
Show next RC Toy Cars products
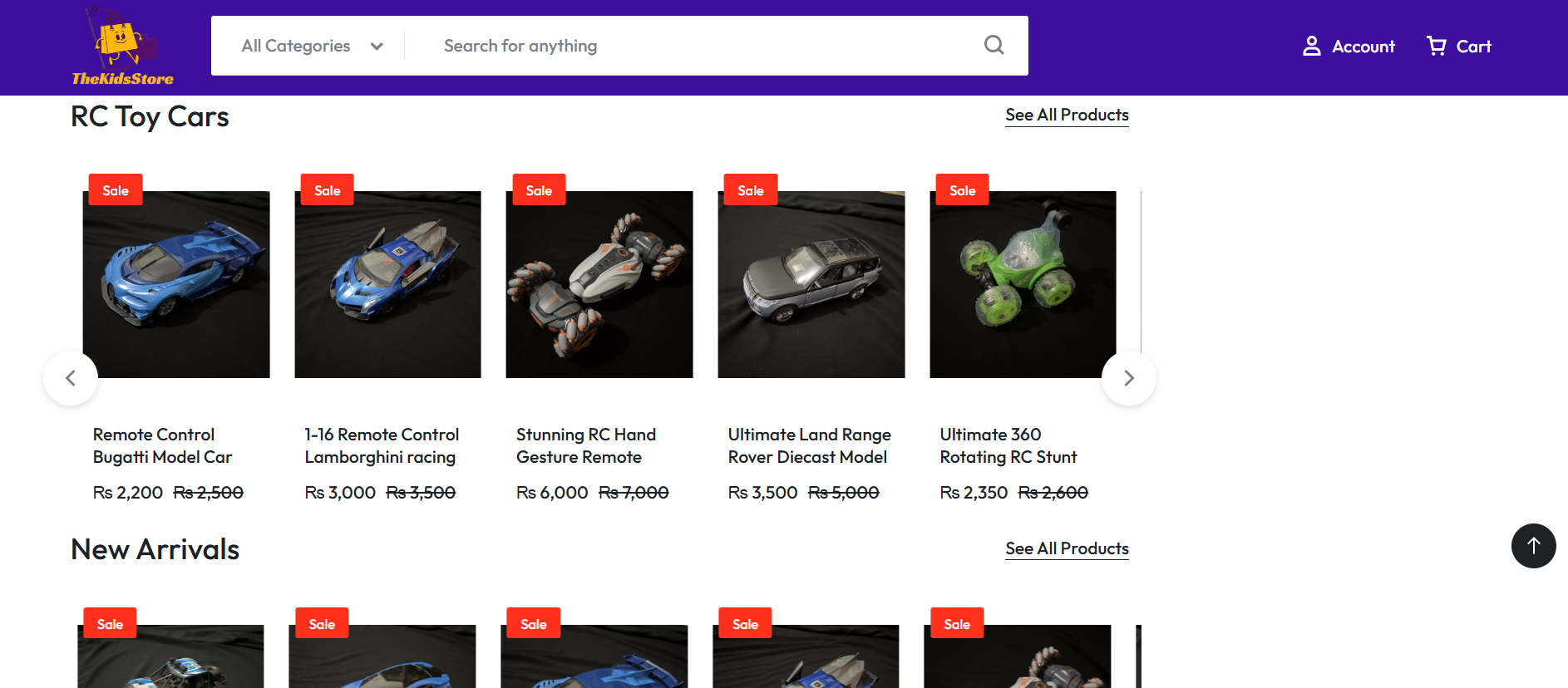coord(1128,378)
